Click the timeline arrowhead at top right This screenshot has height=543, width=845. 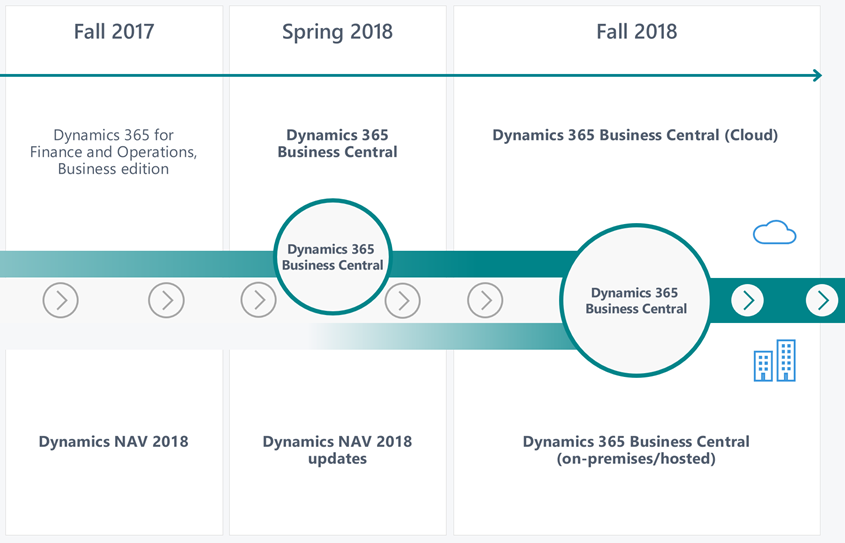(x=818, y=75)
